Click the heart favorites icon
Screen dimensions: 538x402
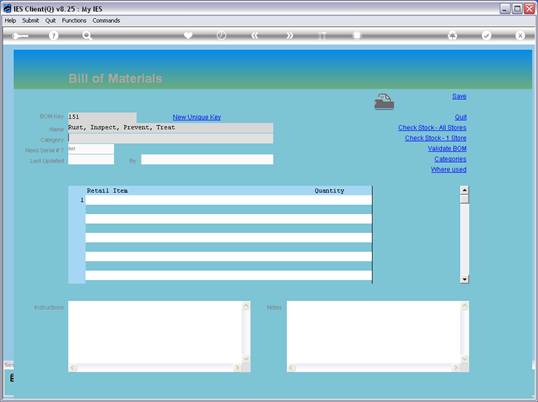click(188, 35)
